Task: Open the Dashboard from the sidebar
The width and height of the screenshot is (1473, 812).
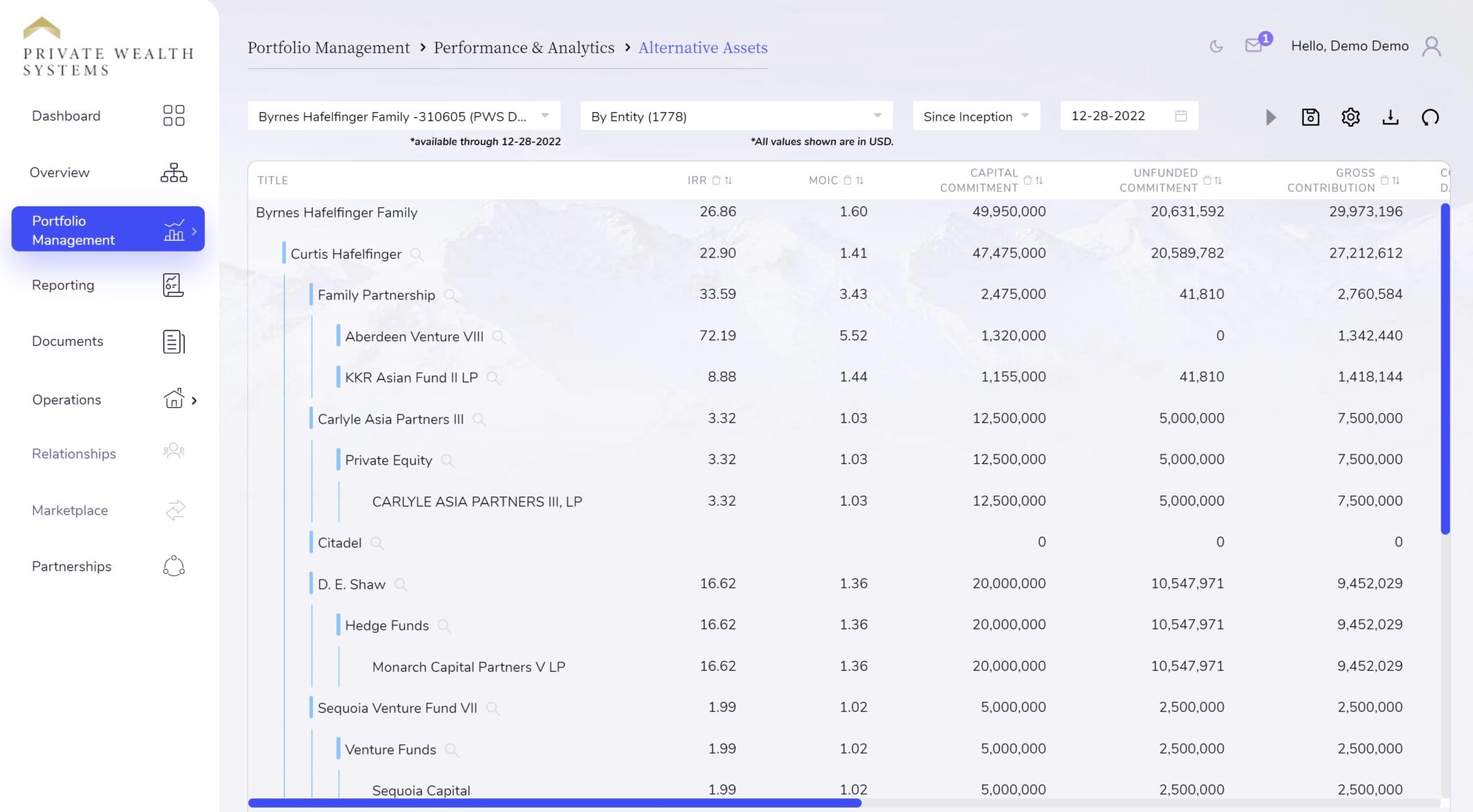Action: (x=65, y=115)
